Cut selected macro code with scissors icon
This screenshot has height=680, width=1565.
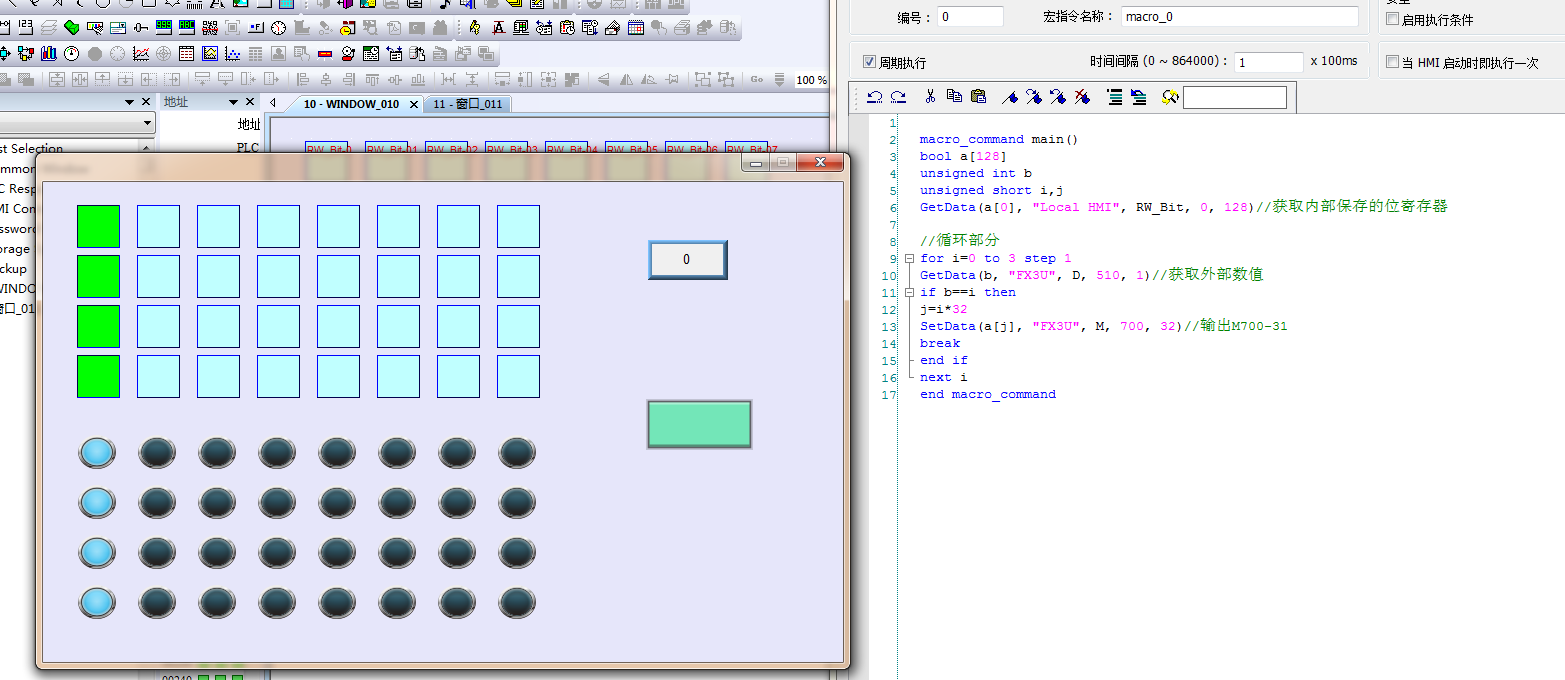click(930, 97)
